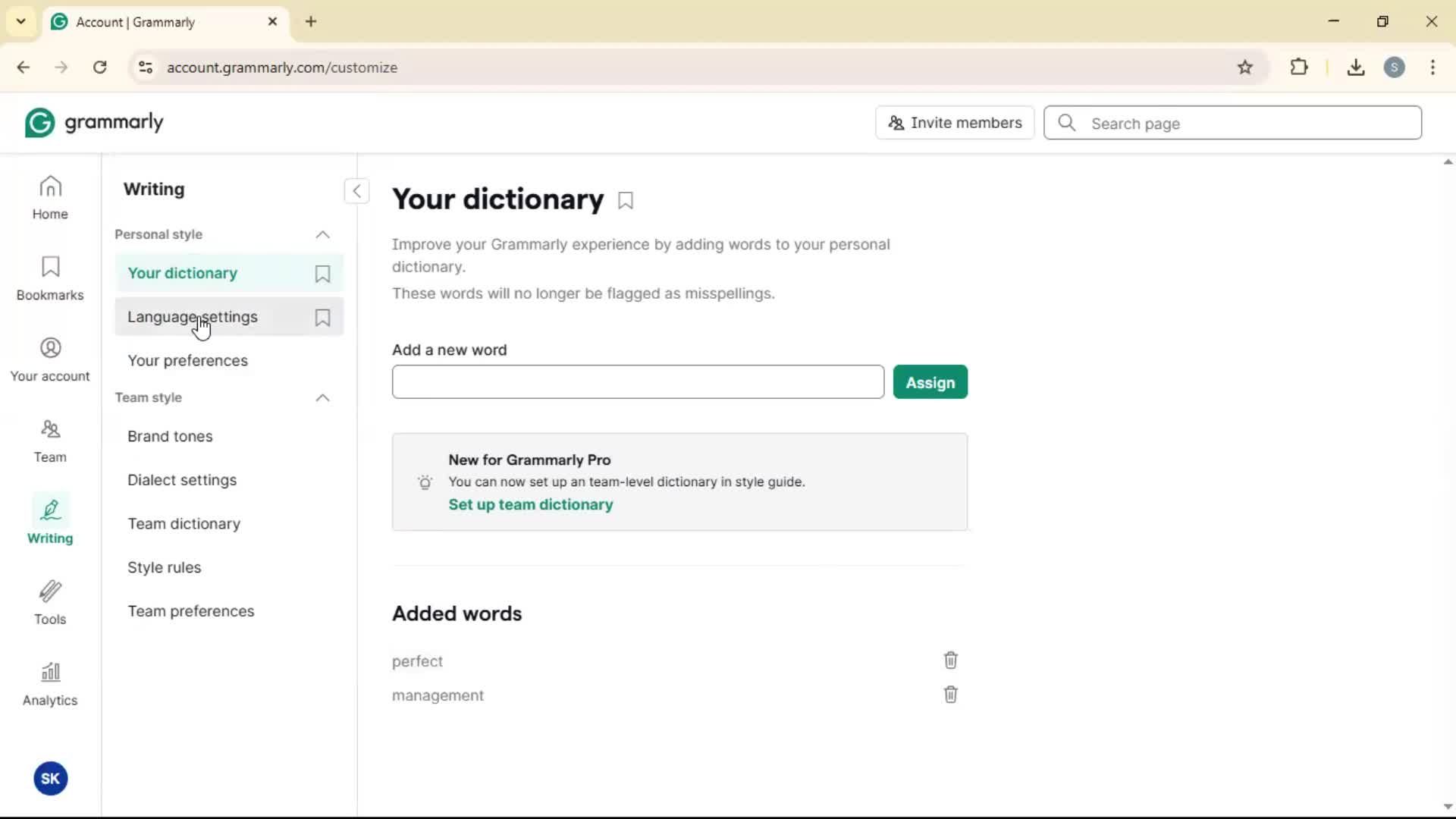Open the Team section in the sidebar

point(50,441)
